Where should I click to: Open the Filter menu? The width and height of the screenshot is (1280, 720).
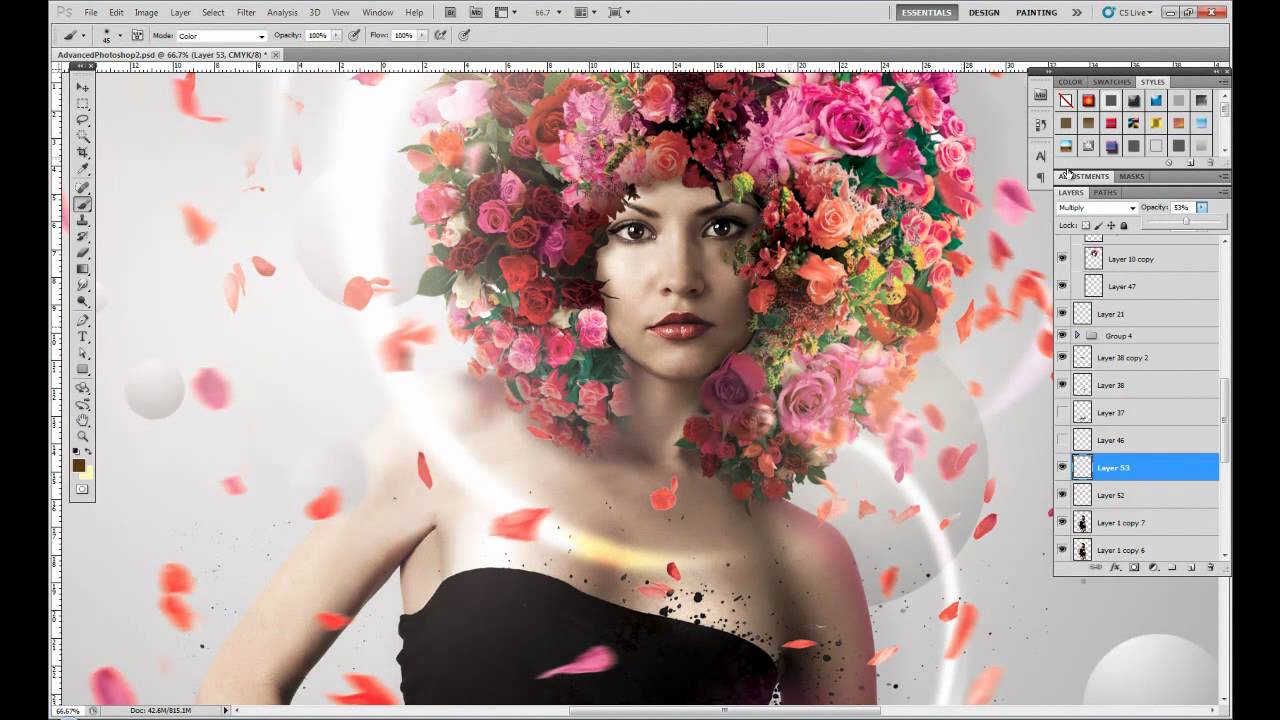246,12
